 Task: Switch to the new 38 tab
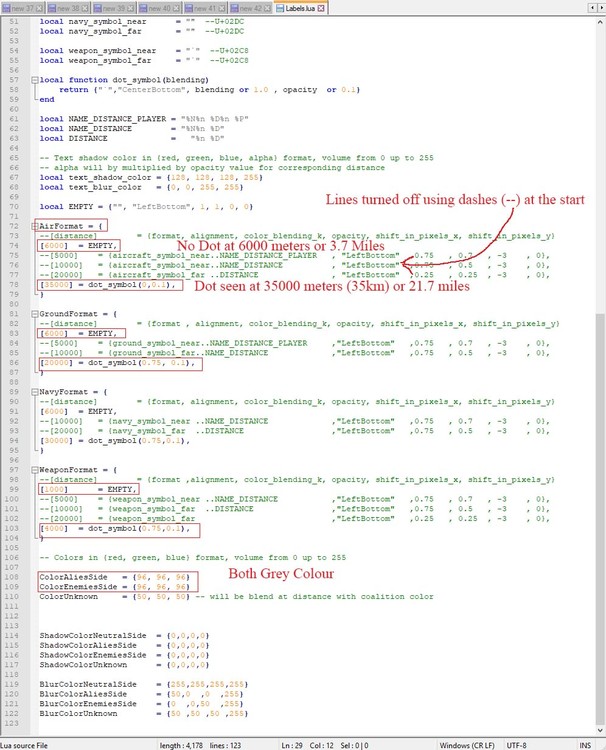(x=67, y=8)
